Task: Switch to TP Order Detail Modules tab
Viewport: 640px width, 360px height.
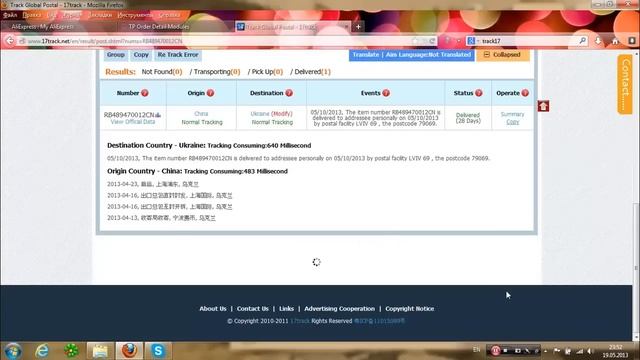Action: click(x=176, y=27)
